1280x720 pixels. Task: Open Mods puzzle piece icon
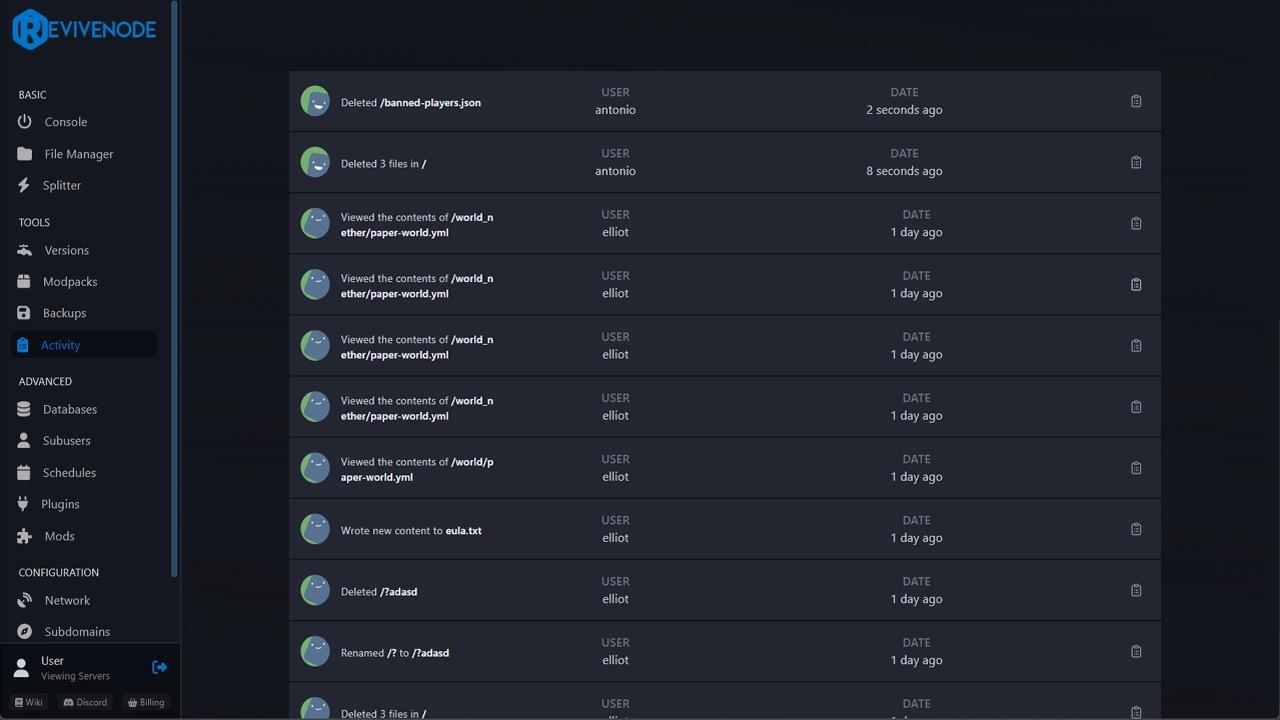tap(24, 536)
